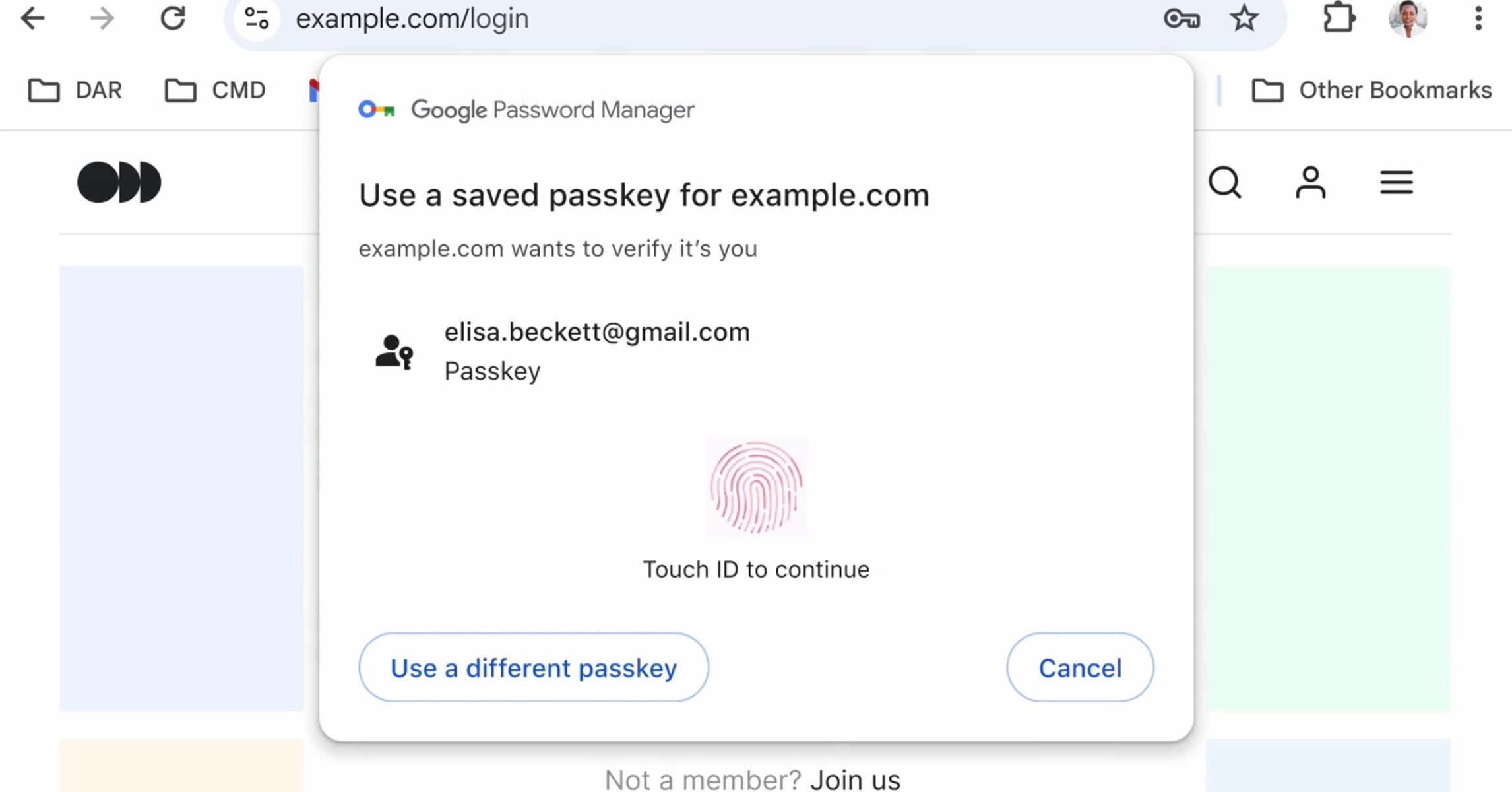Click the passkey key icon in address bar
This screenshot has height=792, width=1512.
coord(1181,18)
